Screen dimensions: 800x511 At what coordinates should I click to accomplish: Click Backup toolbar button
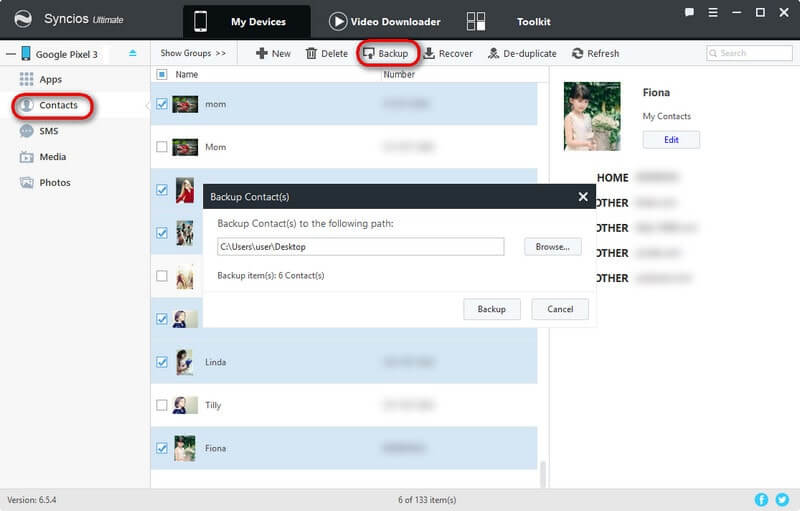click(386, 53)
